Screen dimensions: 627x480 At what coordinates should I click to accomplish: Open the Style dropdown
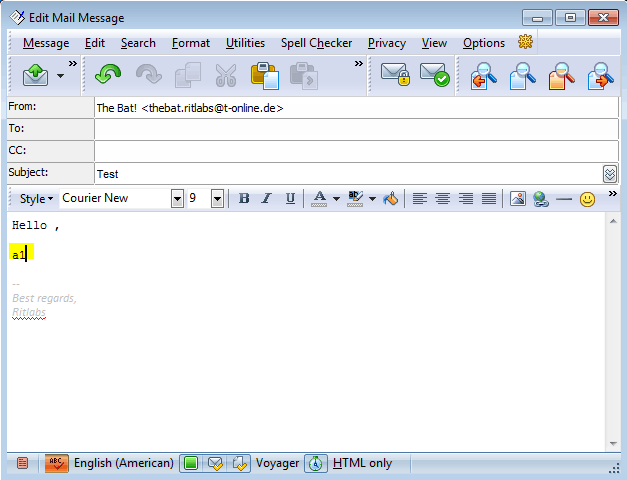[36, 198]
